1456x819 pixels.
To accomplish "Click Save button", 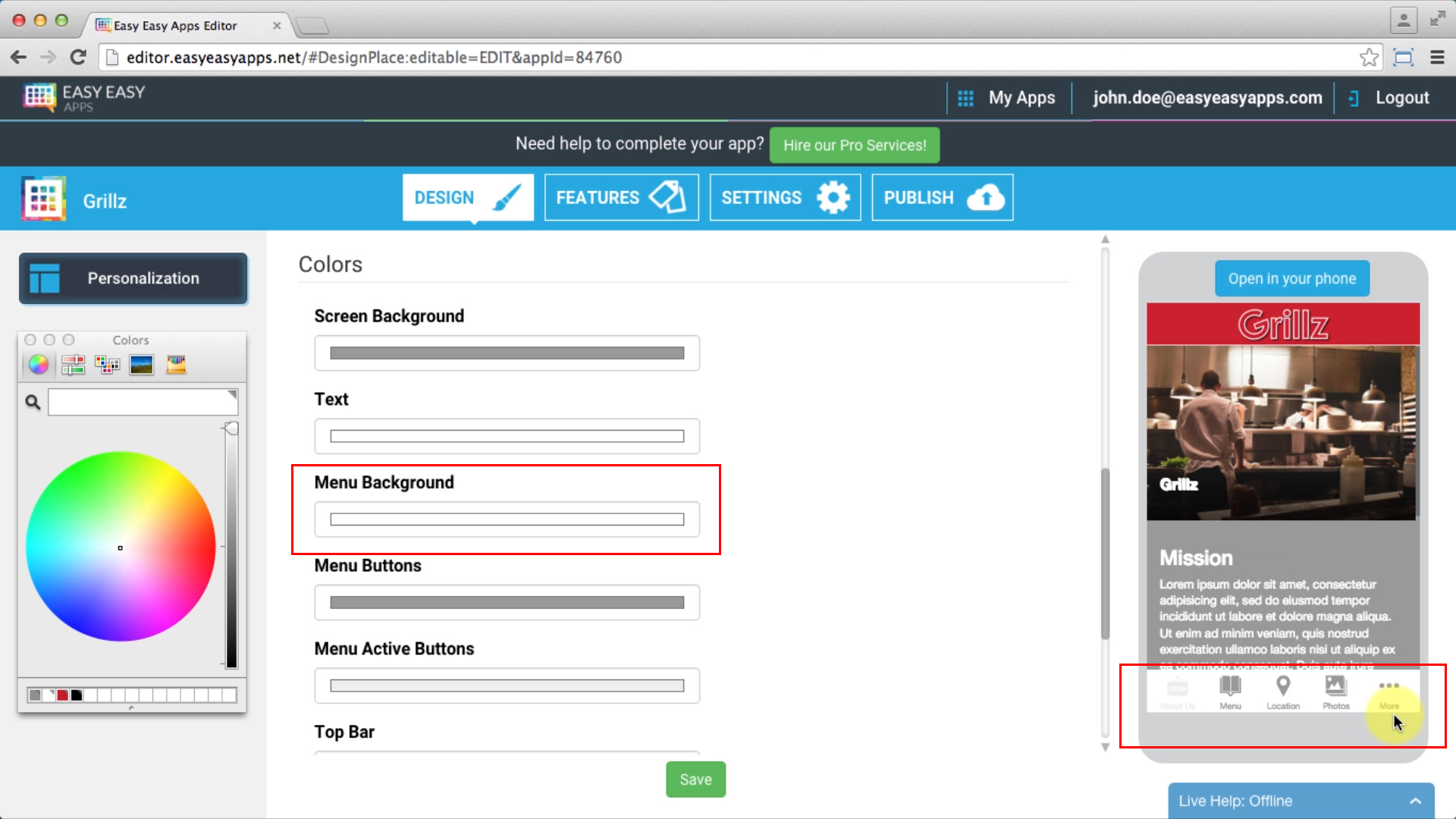I will [x=696, y=779].
